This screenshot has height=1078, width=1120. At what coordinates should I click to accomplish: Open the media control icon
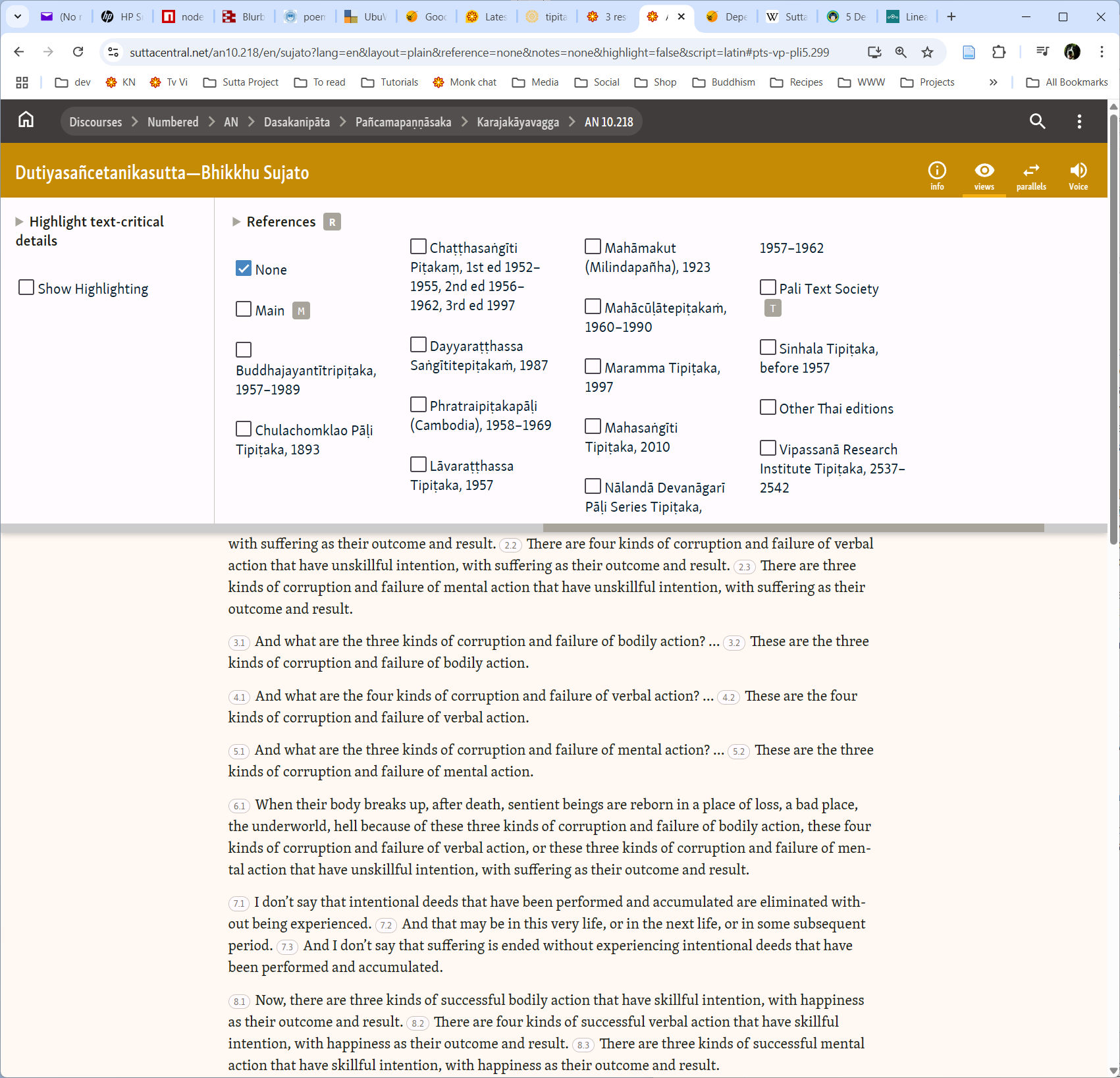pyautogui.click(x=1042, y=52)
